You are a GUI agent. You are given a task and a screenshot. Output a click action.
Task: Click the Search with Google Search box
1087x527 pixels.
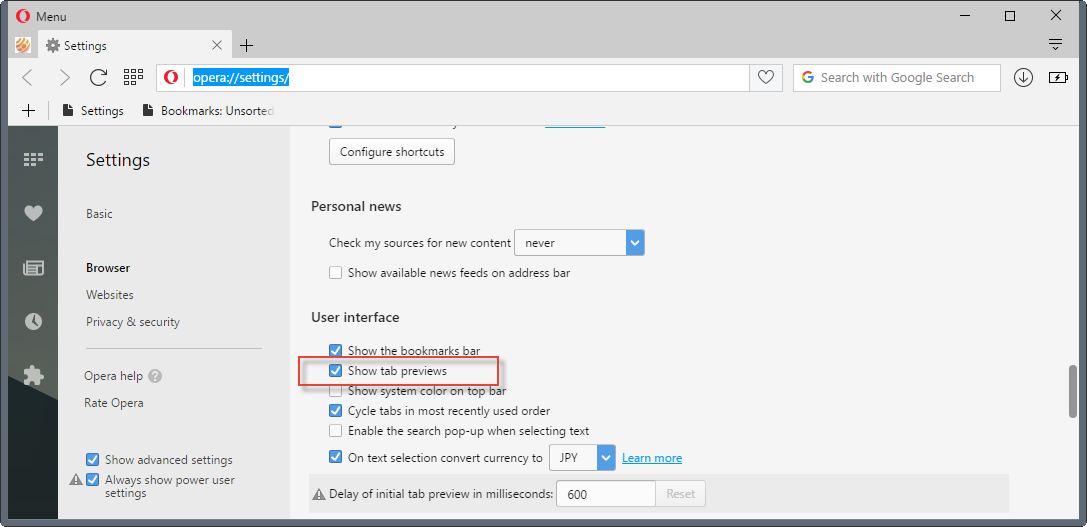click(897, 78)
